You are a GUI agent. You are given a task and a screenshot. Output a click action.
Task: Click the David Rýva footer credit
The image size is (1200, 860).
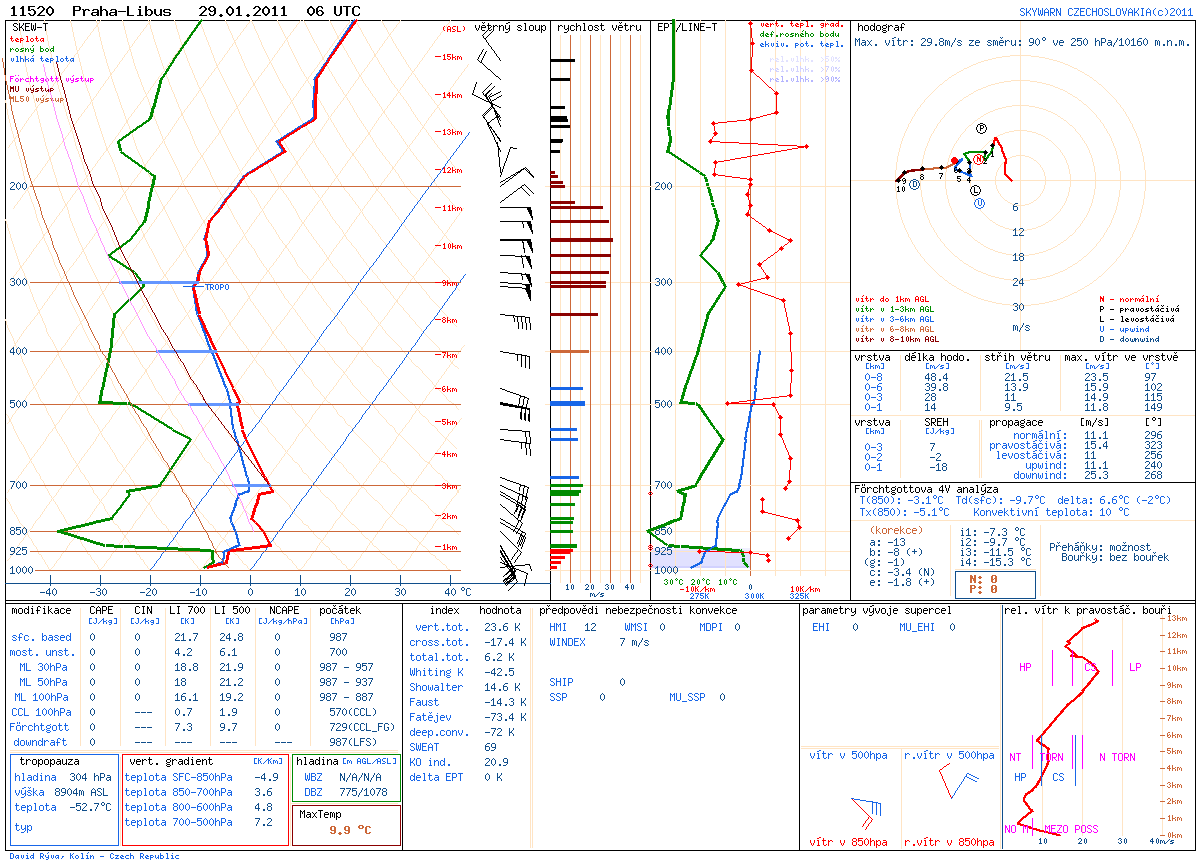[94, 856]
